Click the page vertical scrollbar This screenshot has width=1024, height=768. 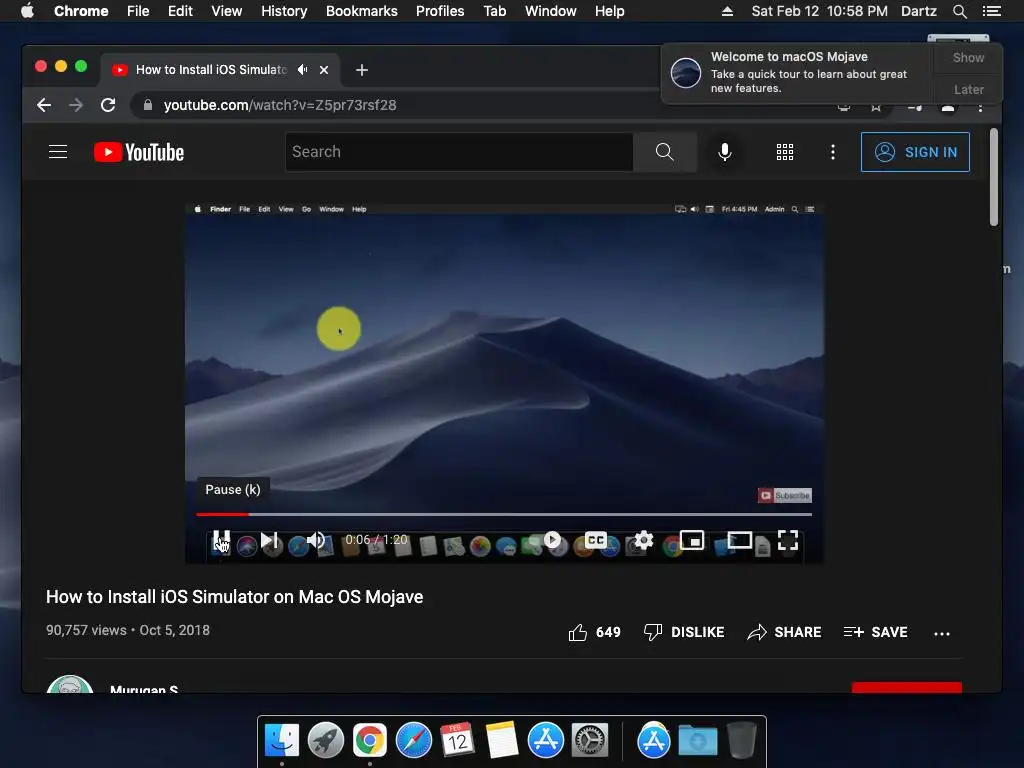click(993, 176)
